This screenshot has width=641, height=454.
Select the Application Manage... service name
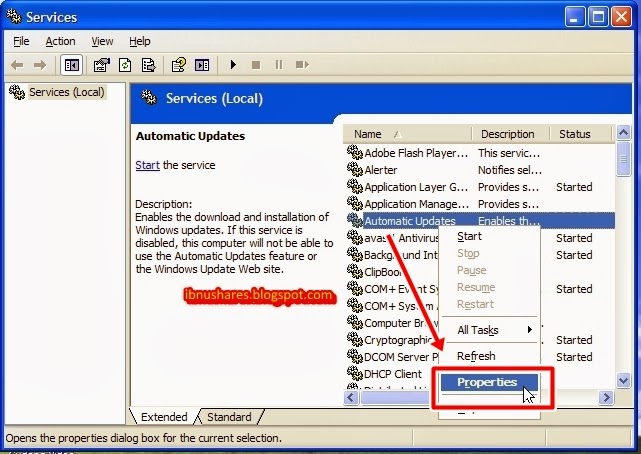coord(416,204)
